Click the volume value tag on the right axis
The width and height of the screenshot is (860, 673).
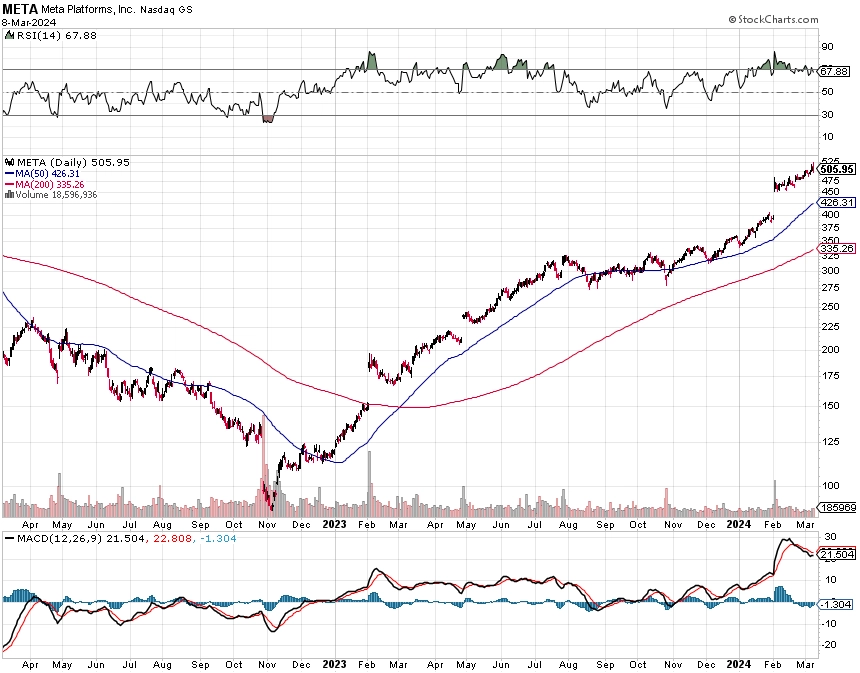tap(837, 507)
